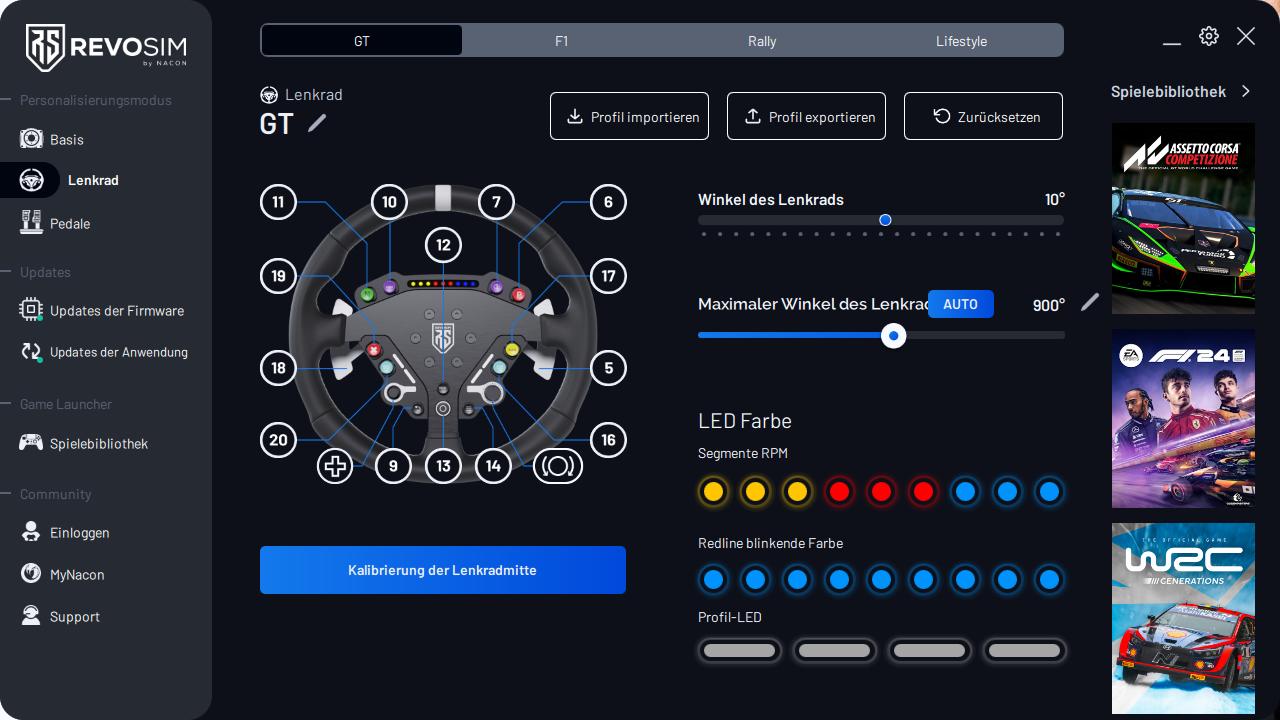Switch to the F1 tab
Screen dimensions: 1280x720
pos(562,41)
